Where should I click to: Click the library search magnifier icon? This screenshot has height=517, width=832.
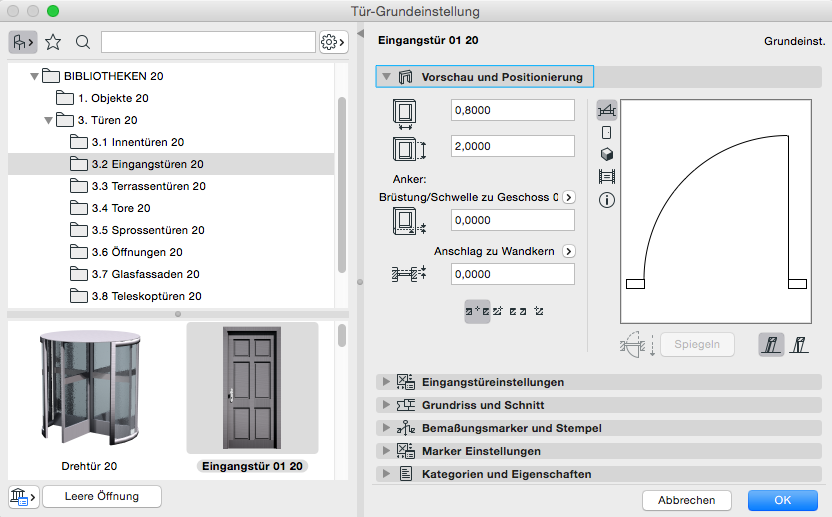(x=83, y=42)
